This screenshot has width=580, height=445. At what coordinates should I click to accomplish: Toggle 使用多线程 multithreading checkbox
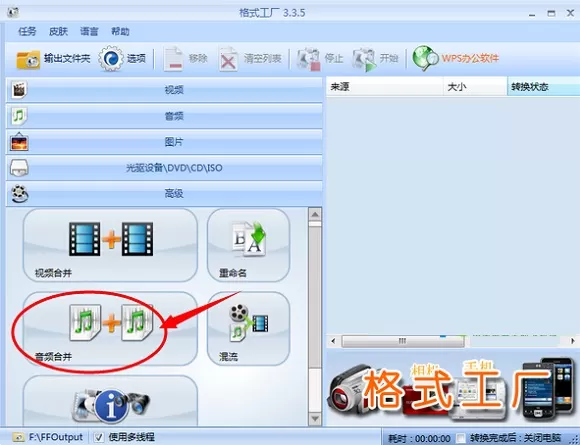98,438
